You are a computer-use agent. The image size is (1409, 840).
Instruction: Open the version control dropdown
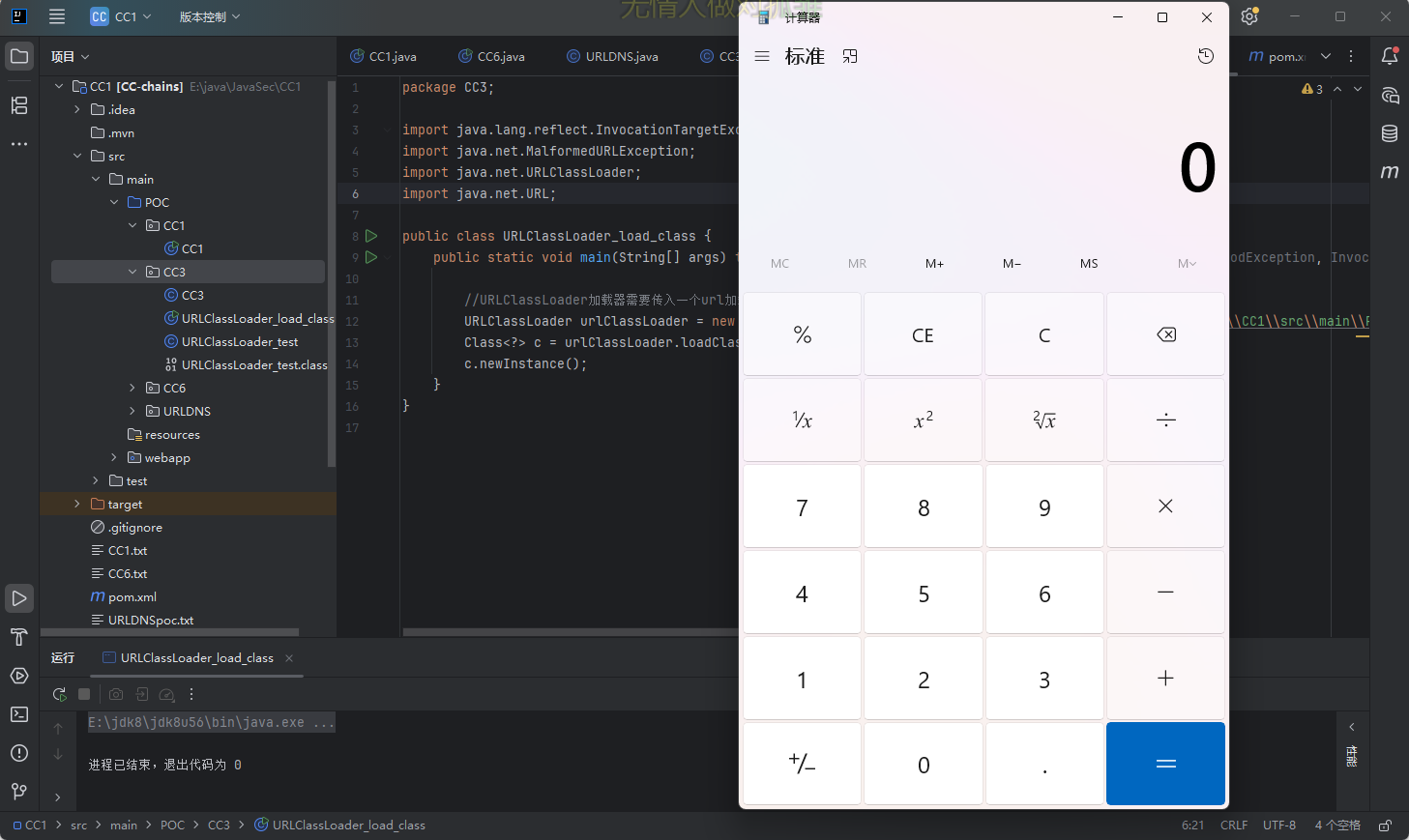(x=209, y=16)
